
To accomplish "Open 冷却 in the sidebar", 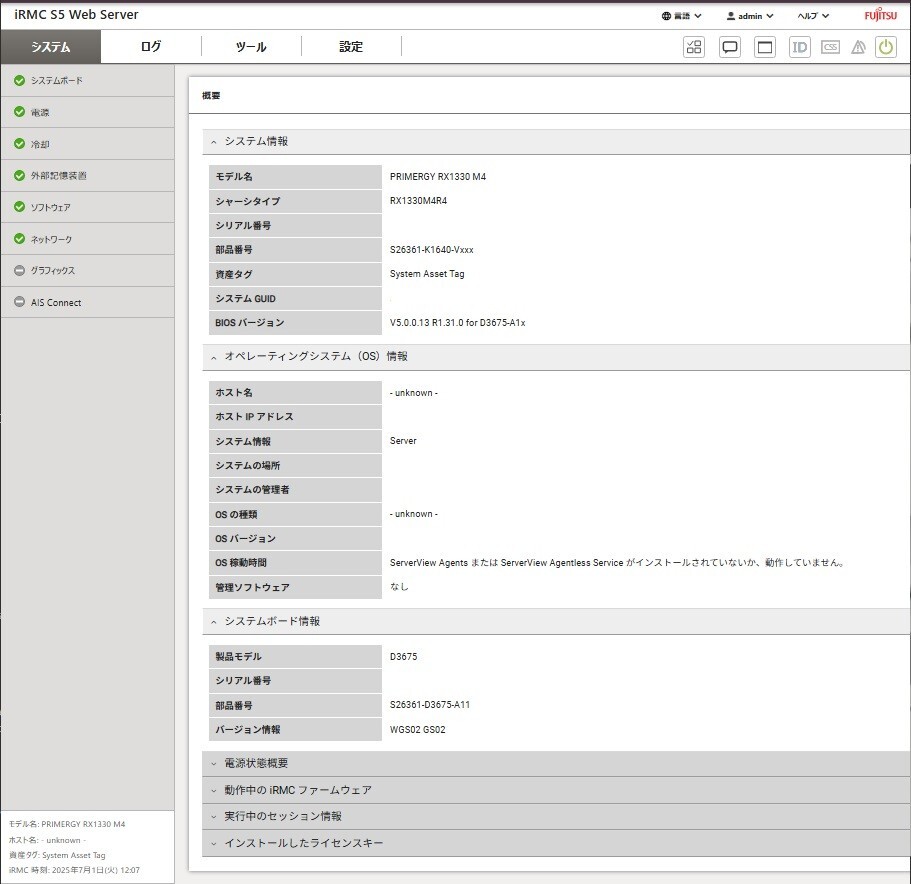I will pos(88,143).
